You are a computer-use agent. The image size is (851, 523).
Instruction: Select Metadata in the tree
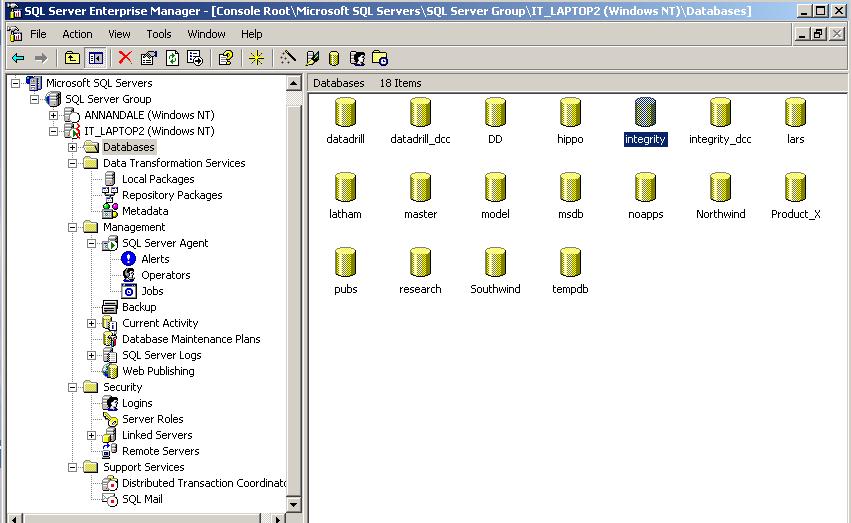click(x=145, y=211)
